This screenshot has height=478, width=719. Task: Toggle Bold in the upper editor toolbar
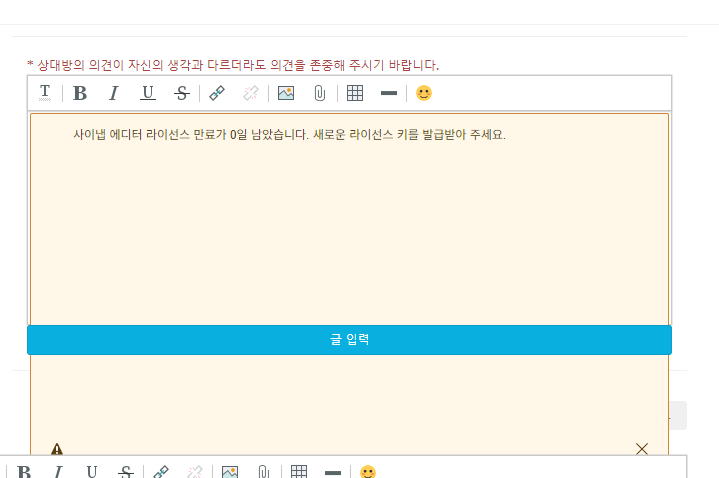(x=80, y=93)
